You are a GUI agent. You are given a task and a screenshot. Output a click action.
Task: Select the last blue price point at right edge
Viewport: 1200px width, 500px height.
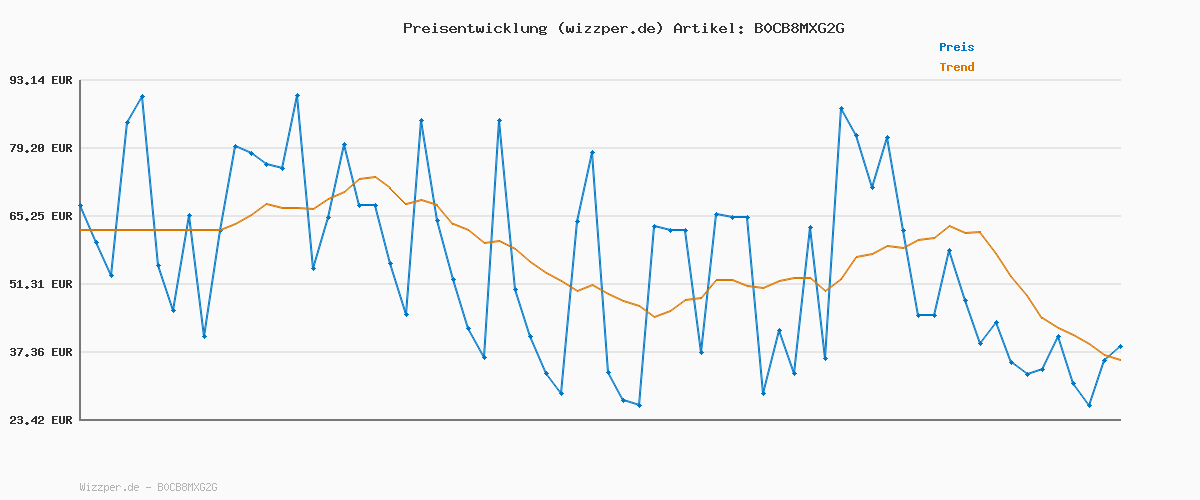point(1120,346)
